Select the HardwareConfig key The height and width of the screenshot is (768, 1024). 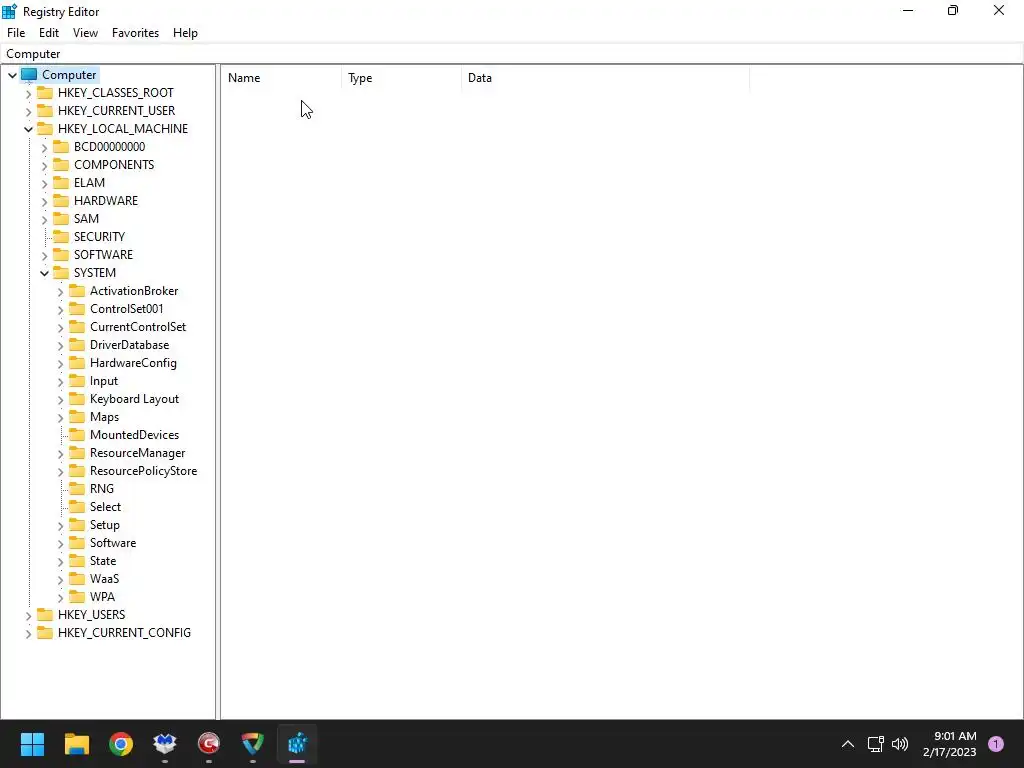point(133,363)
